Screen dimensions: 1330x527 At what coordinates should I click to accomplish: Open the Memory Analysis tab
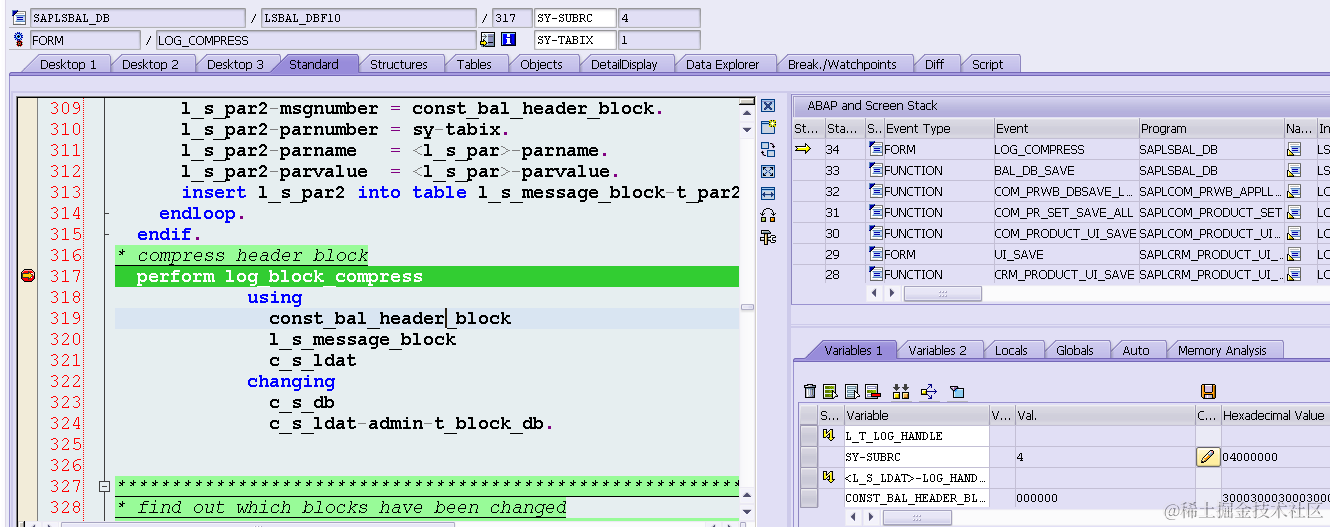(1221, 350)
